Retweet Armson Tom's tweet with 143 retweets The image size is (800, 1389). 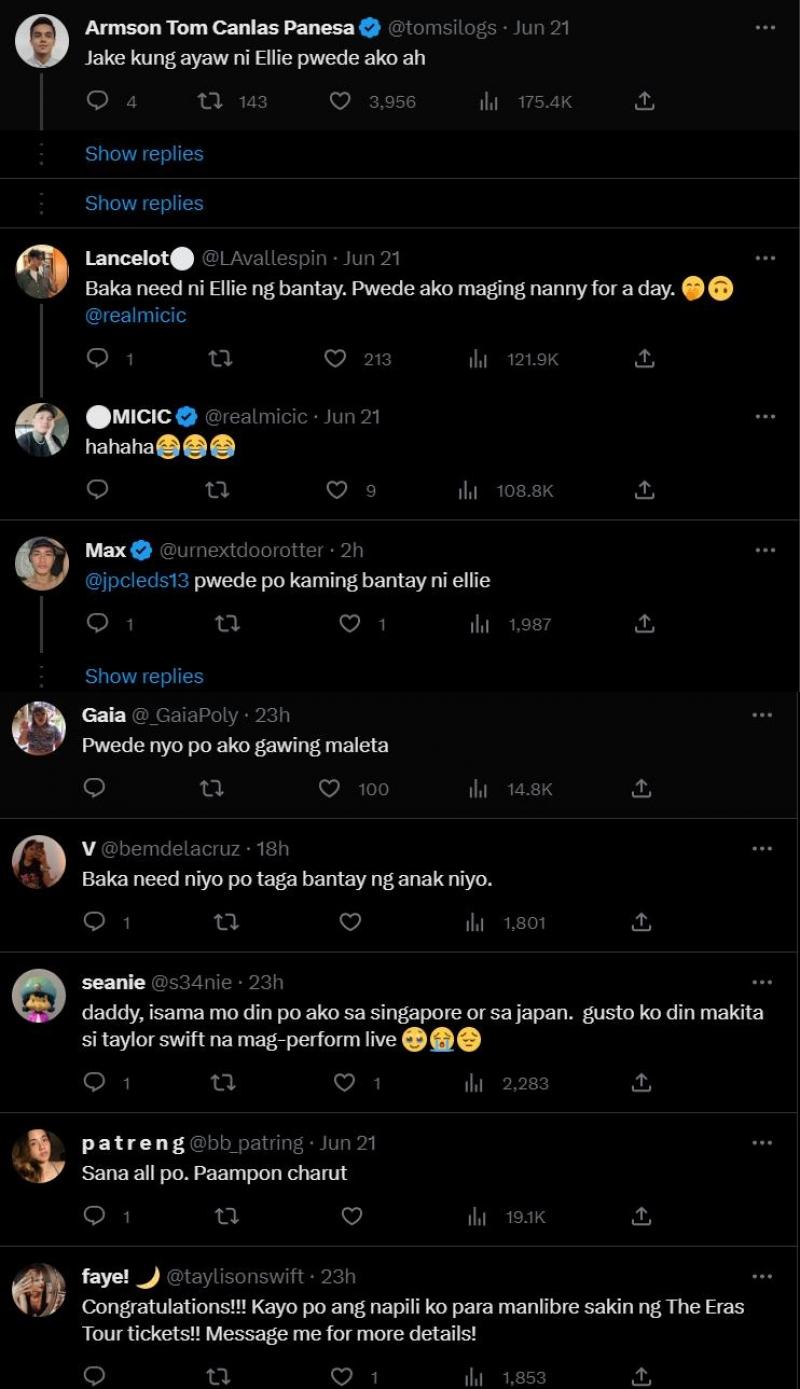[x=210, y=101]
